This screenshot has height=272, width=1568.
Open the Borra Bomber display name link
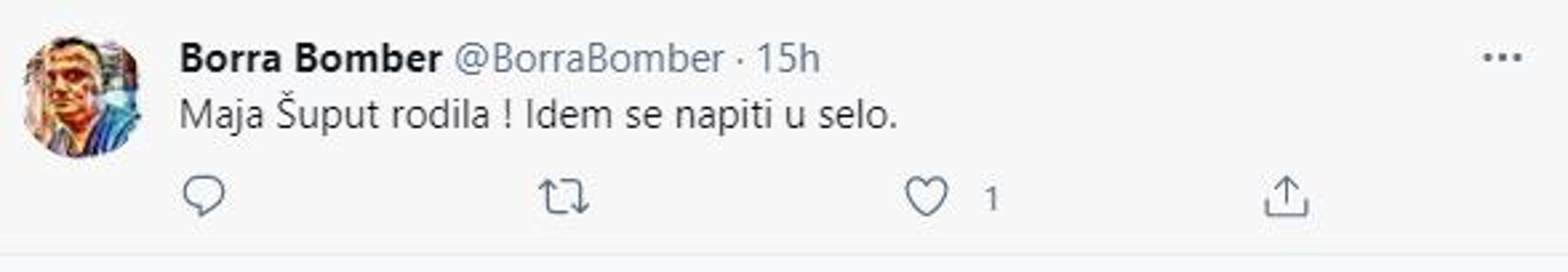point(311,59)
